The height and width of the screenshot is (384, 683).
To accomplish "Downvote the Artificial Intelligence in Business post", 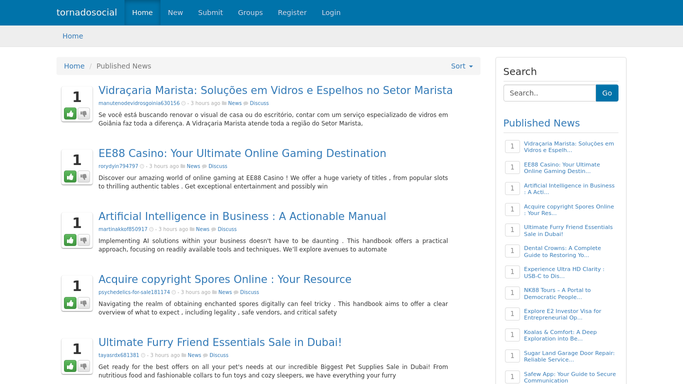I will point(84,240).
